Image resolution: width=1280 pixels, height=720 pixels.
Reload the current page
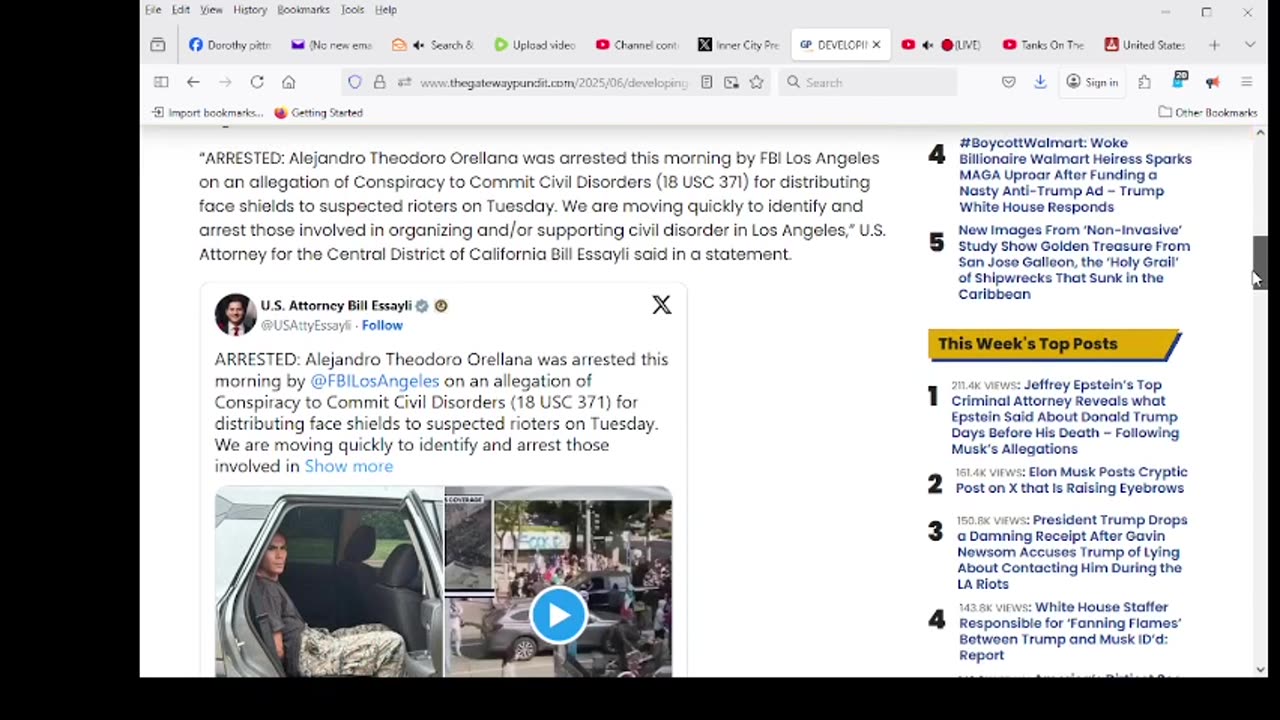click(257, 82)
